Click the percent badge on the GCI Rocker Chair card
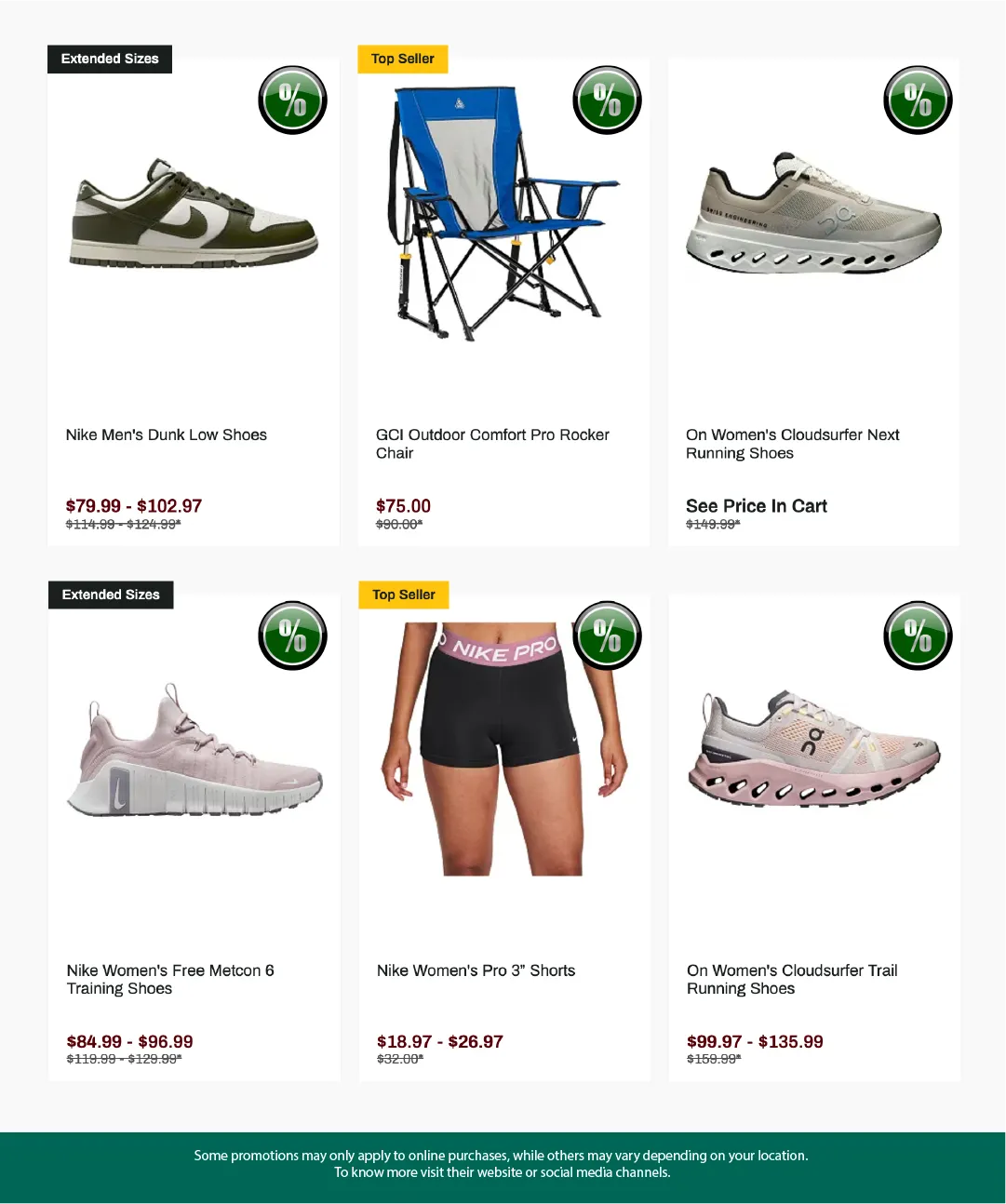This screenshot has width=1006, height=1204. point(607,100)
